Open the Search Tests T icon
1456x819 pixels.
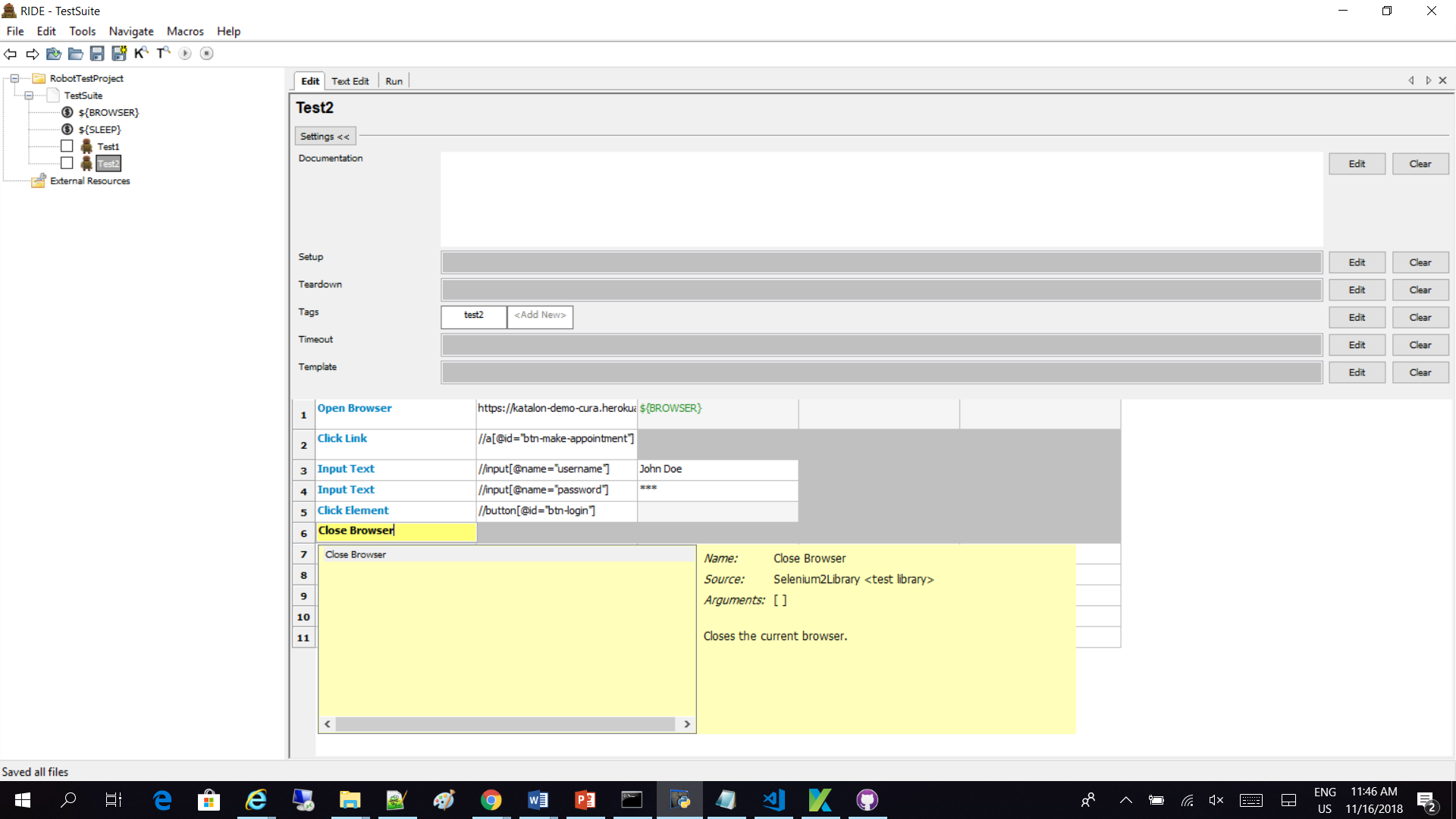click(163, 53)
